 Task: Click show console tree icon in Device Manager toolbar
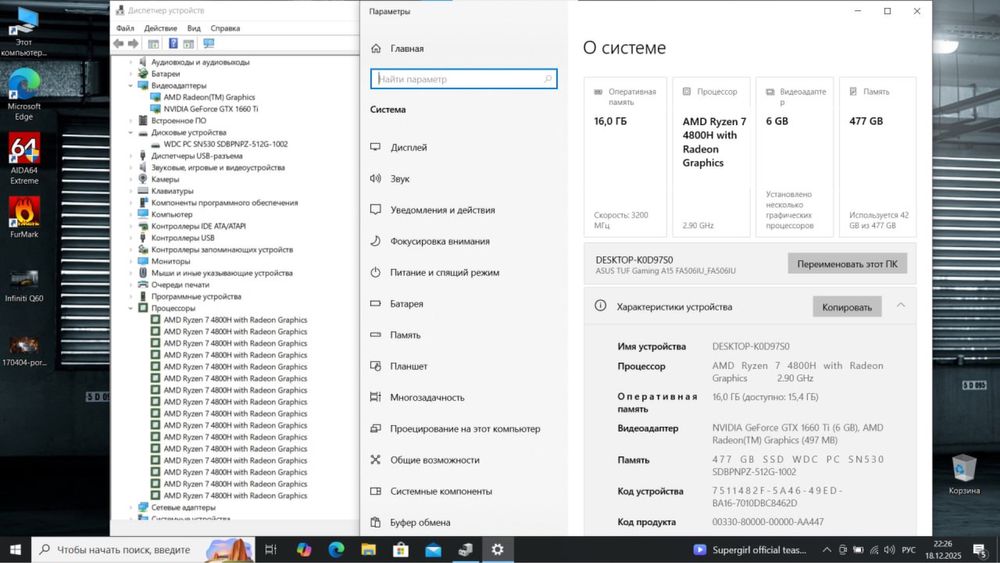[x=153, y=43]
